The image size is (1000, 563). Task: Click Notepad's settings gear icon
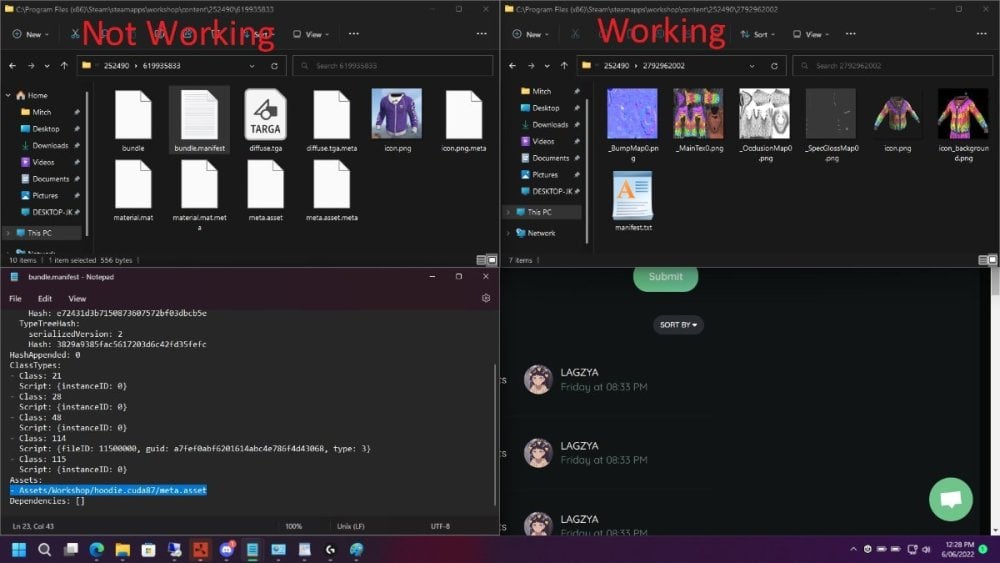(486, 298)
